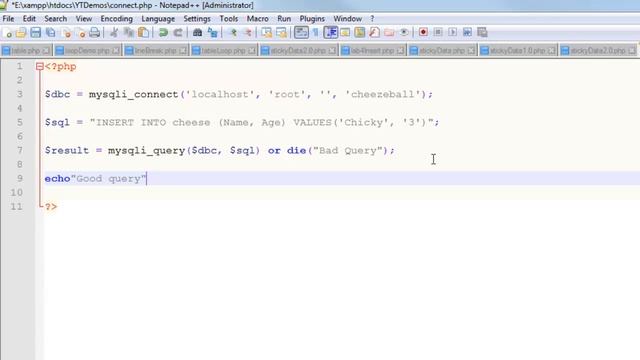Click the User Defined Language icon
Screen dimensions: 640x360
pyautogui.click(x=345, y=33)
